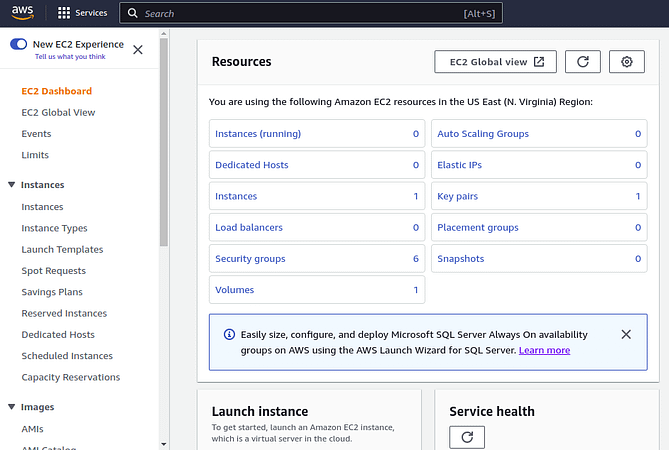Viewport: 669px width, 450px height.
Task: Click the sidebar scrollbar thumb
Action: pos(164,142)
